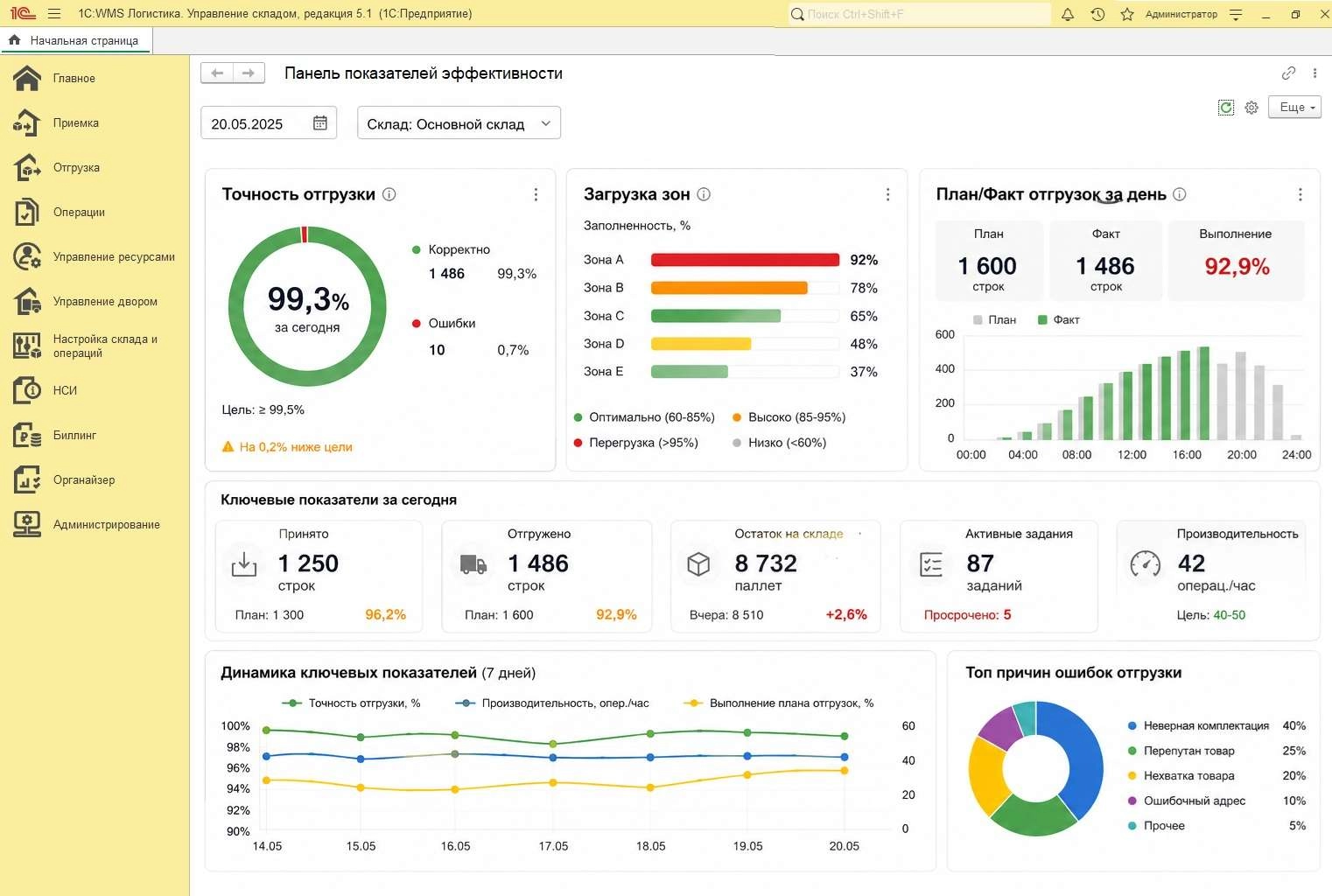This screenshot has width=1332, height=896.
Task: Show info for Точность отгрузки
Action: 389,194
